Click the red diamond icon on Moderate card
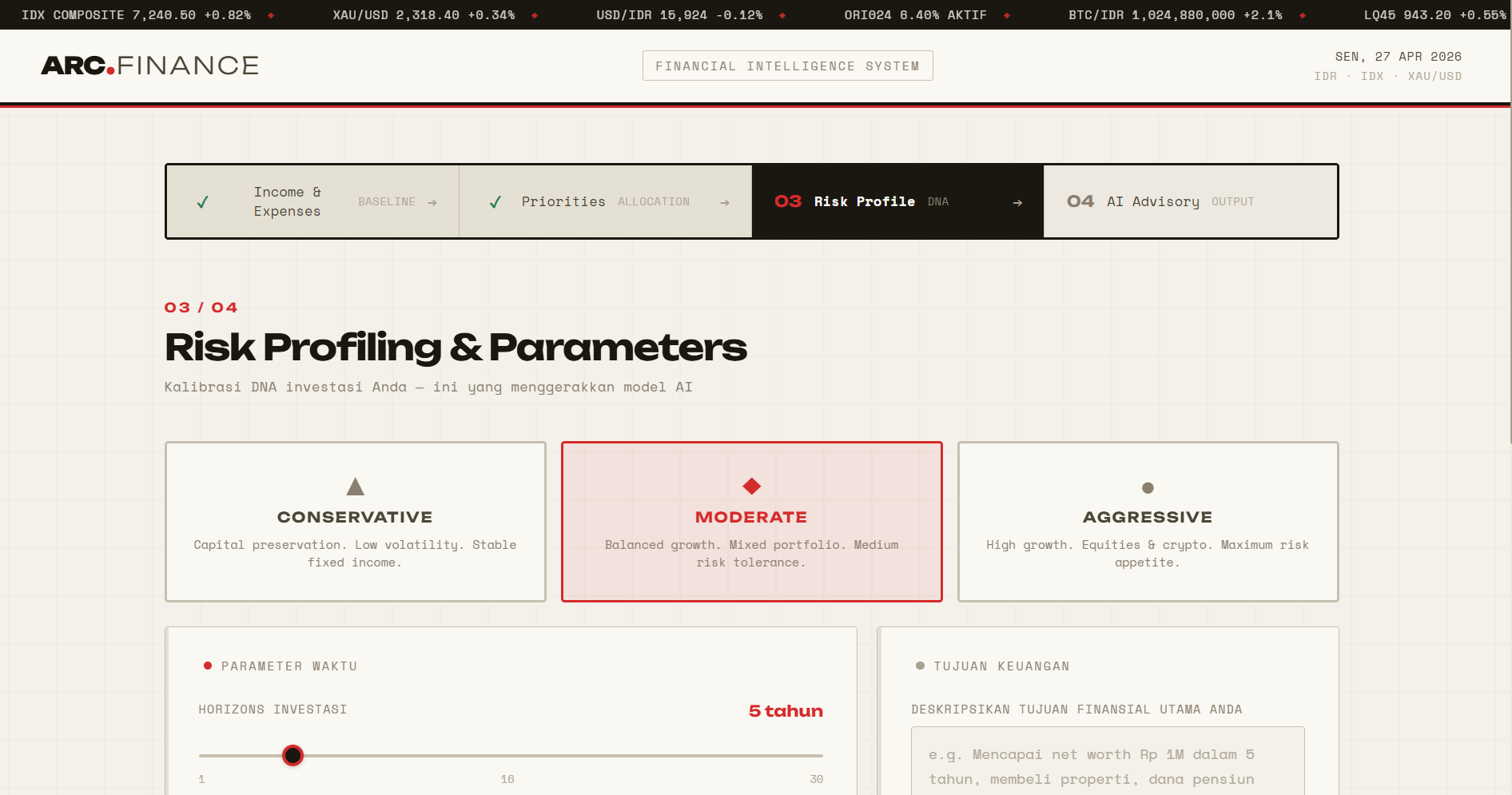The width and height of the screenshot is (1512, 795). [x=750, y=485]
